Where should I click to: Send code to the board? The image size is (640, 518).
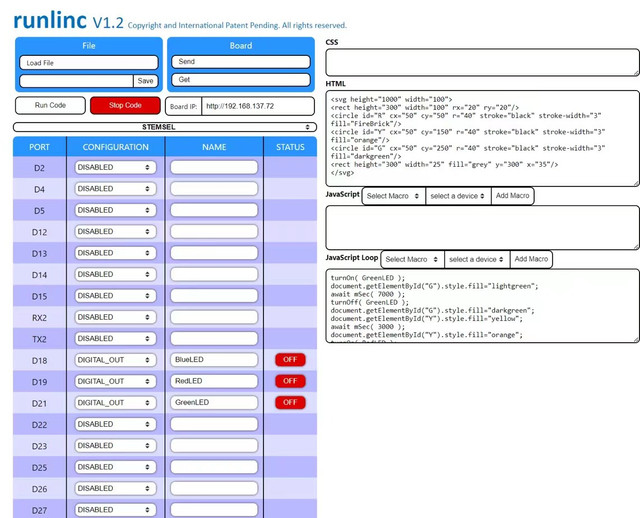240,62
